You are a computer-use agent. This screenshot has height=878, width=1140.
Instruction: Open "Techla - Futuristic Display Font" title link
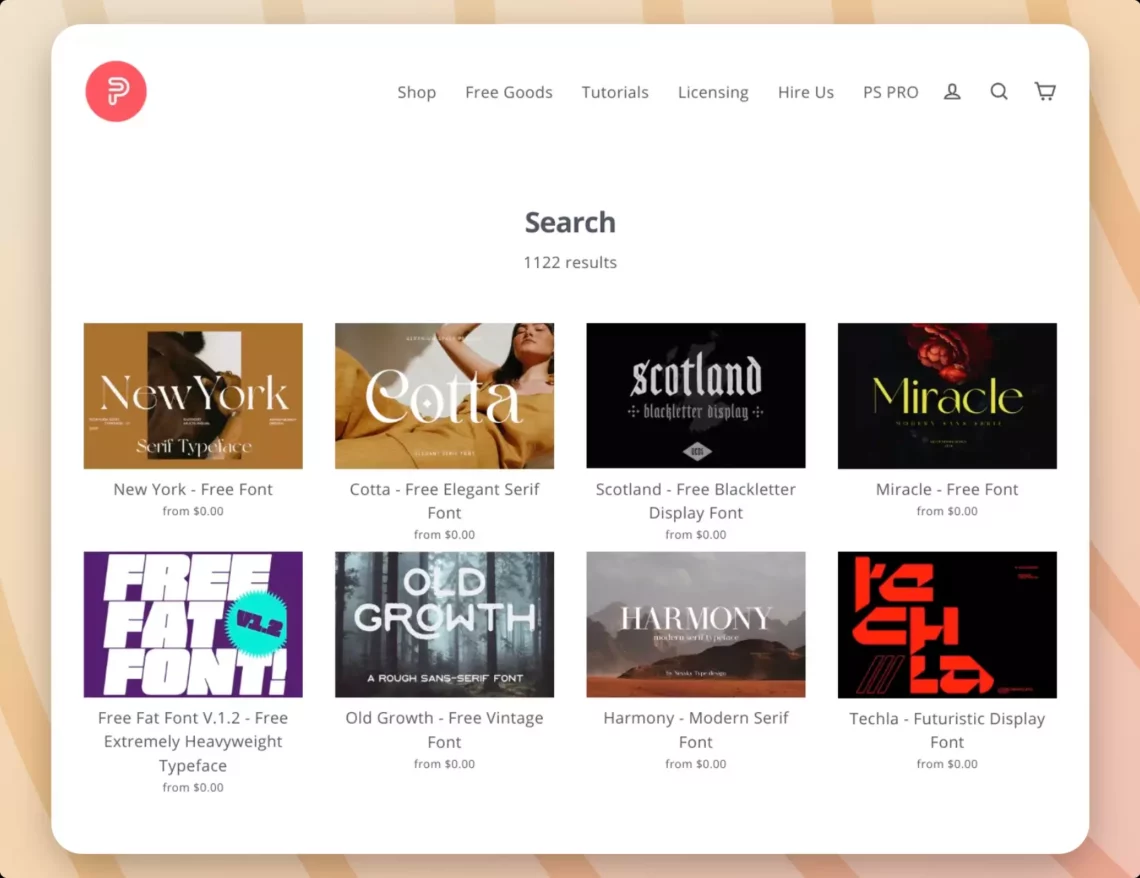pyautogui.click(x=947, y=730)
